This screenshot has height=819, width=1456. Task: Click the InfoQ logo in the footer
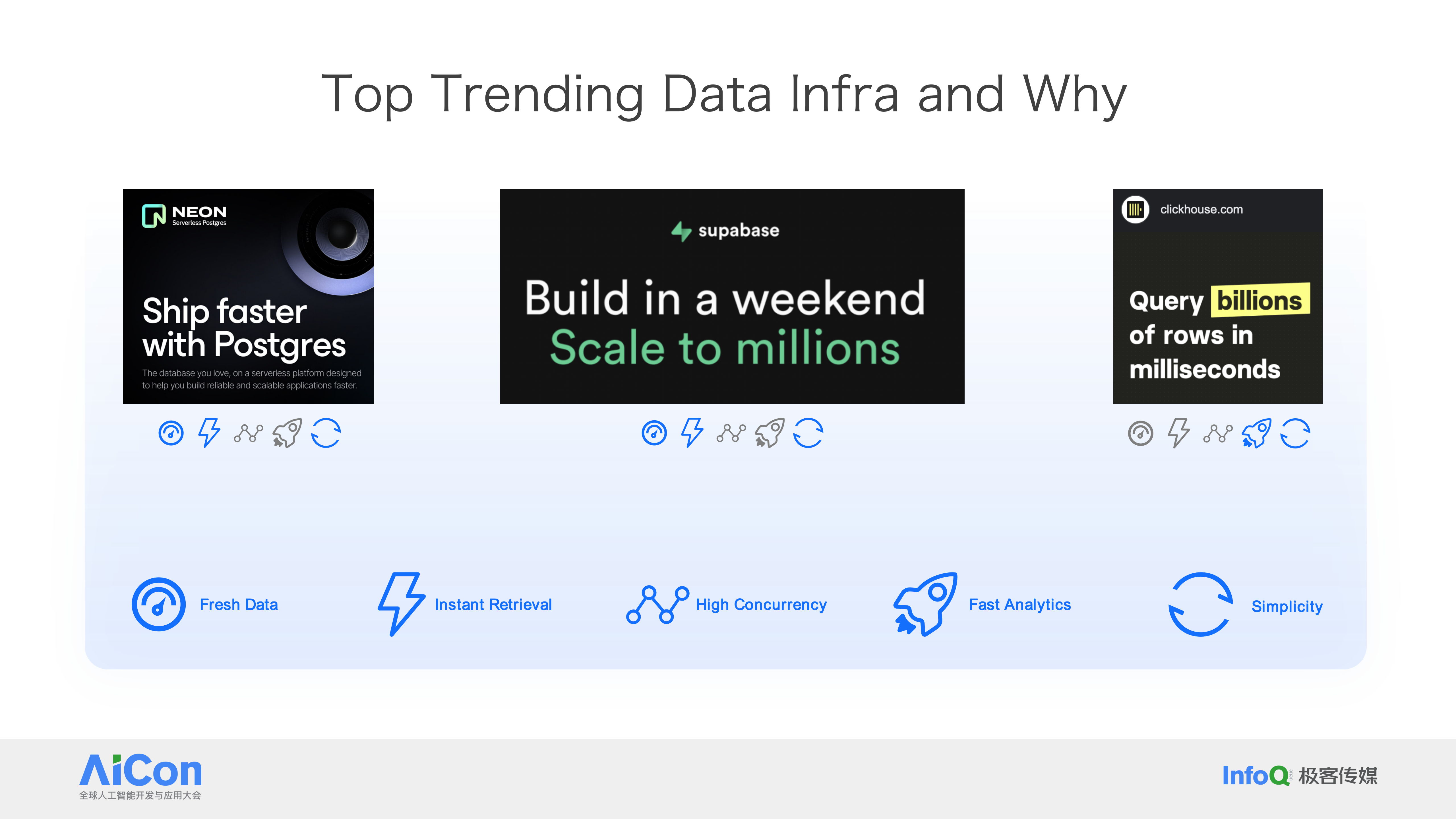pos(1256,775)
